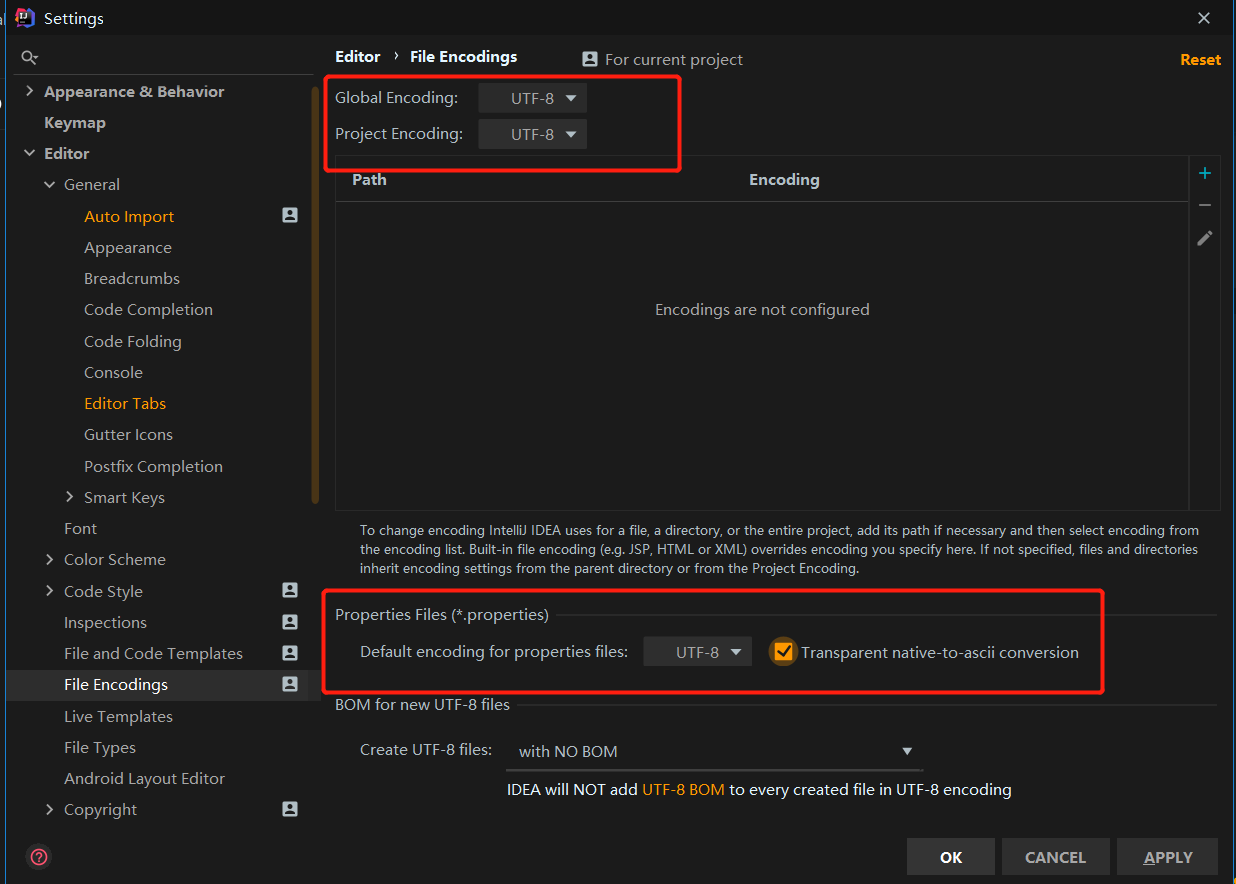Click project icon beside File and Code Templates
Viewport: 1236px width, 884px height.
point(290,653)
